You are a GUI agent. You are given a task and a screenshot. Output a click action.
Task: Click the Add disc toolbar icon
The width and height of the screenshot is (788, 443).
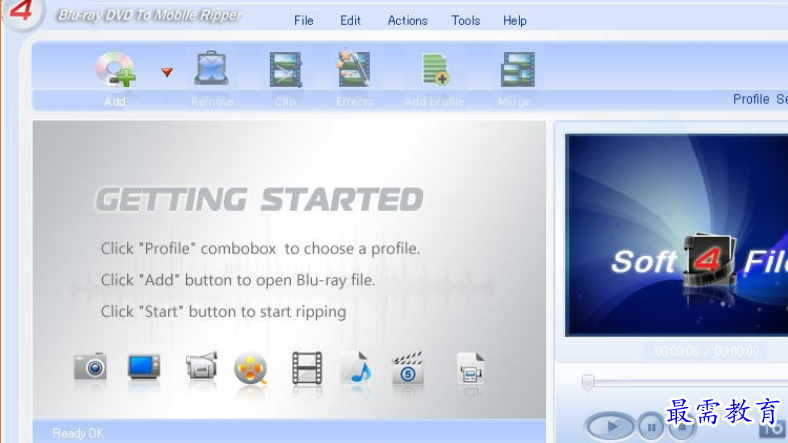(115, 69)
